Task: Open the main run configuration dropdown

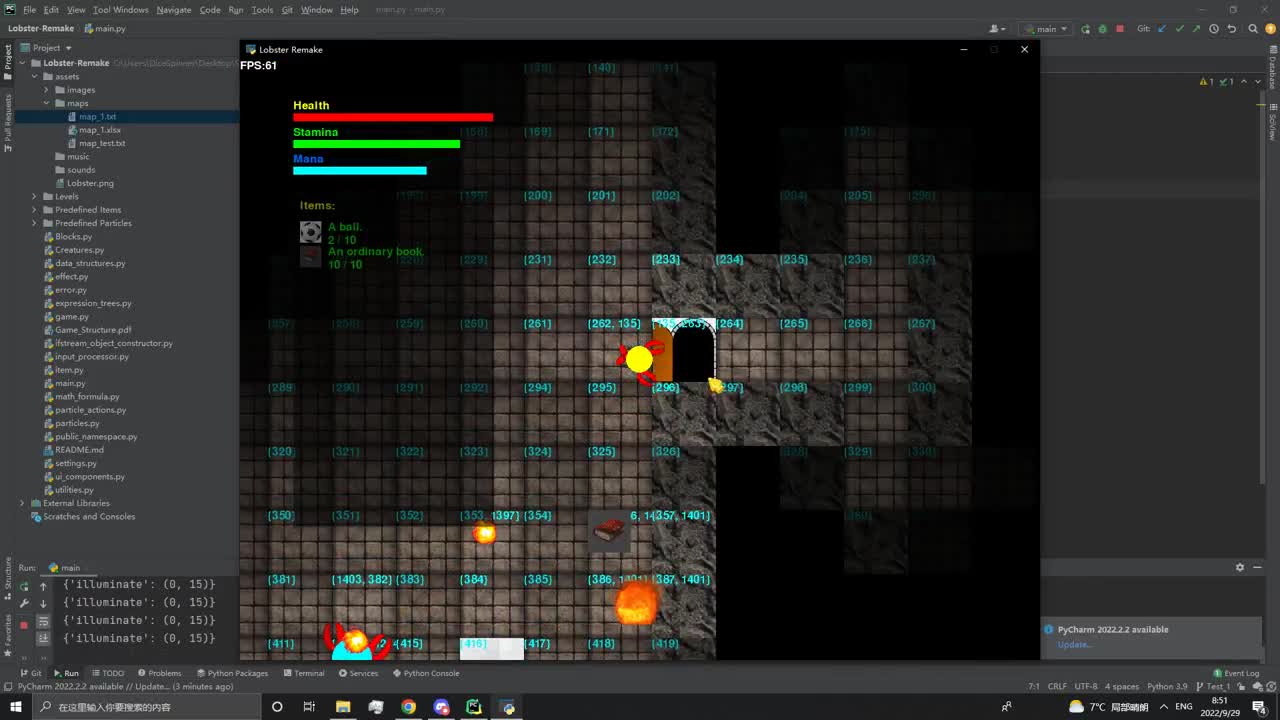Action: 1046,29
